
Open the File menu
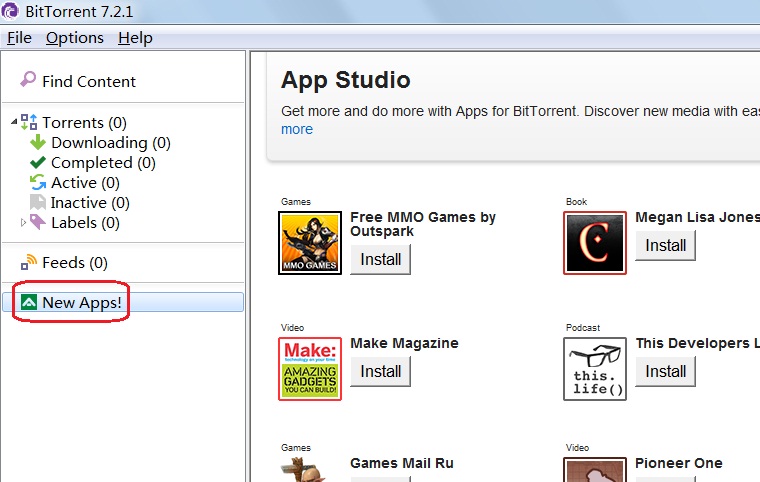click(x=19, y=38)
